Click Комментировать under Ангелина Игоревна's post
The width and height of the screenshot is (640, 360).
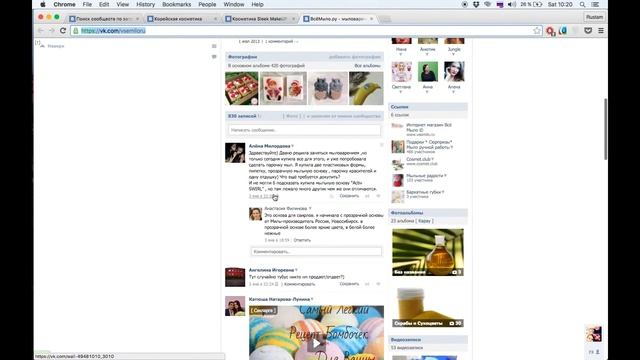click(300, 284)
